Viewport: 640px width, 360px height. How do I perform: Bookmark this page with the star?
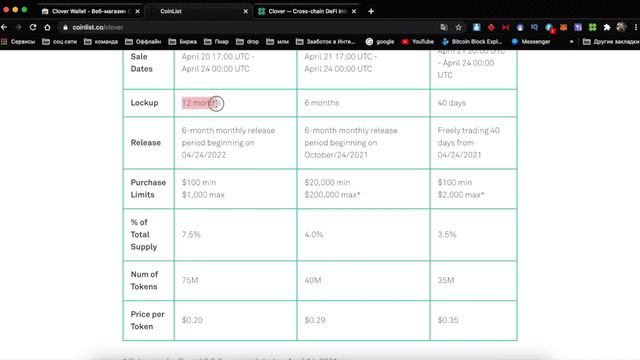tap(458, 27)
